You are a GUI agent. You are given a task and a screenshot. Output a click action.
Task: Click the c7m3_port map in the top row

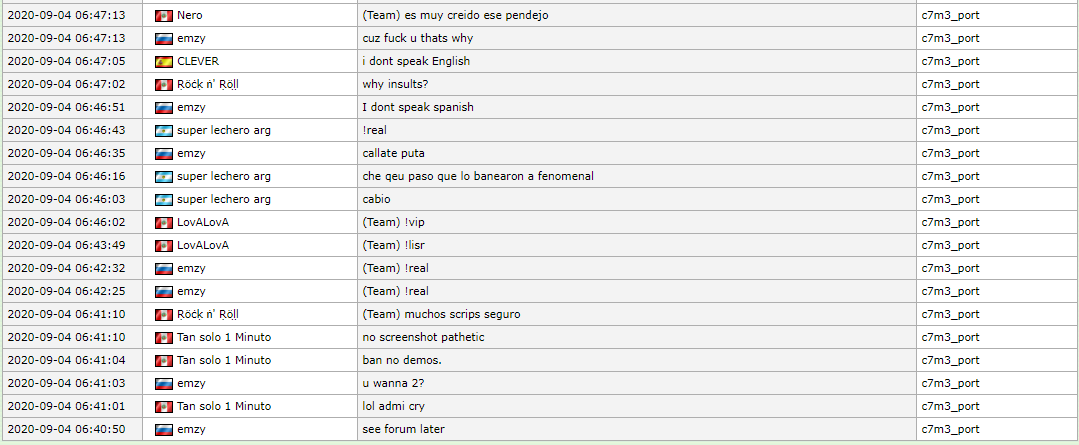click(x=950, y=16)
